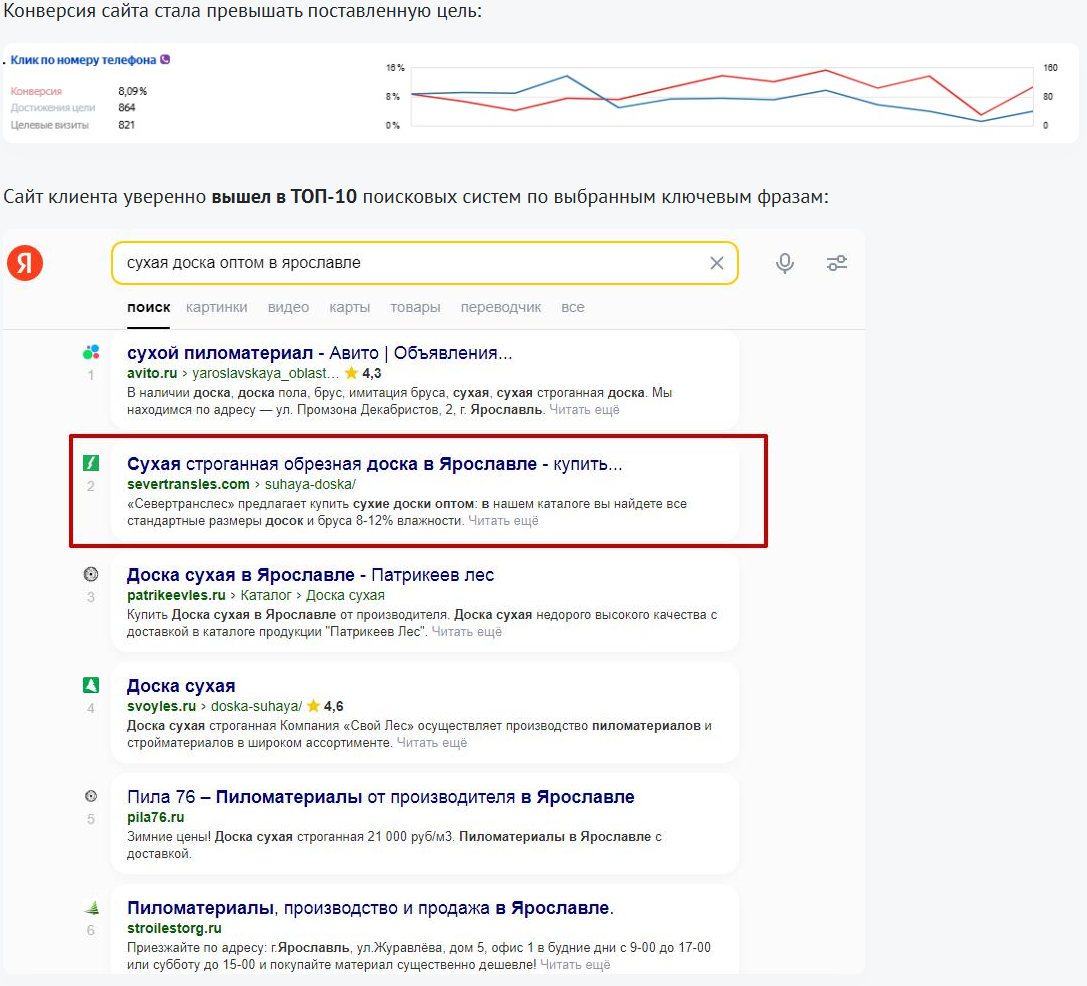
Task: Open stroilestorg.ru domain link
Action: pos(174,928)
